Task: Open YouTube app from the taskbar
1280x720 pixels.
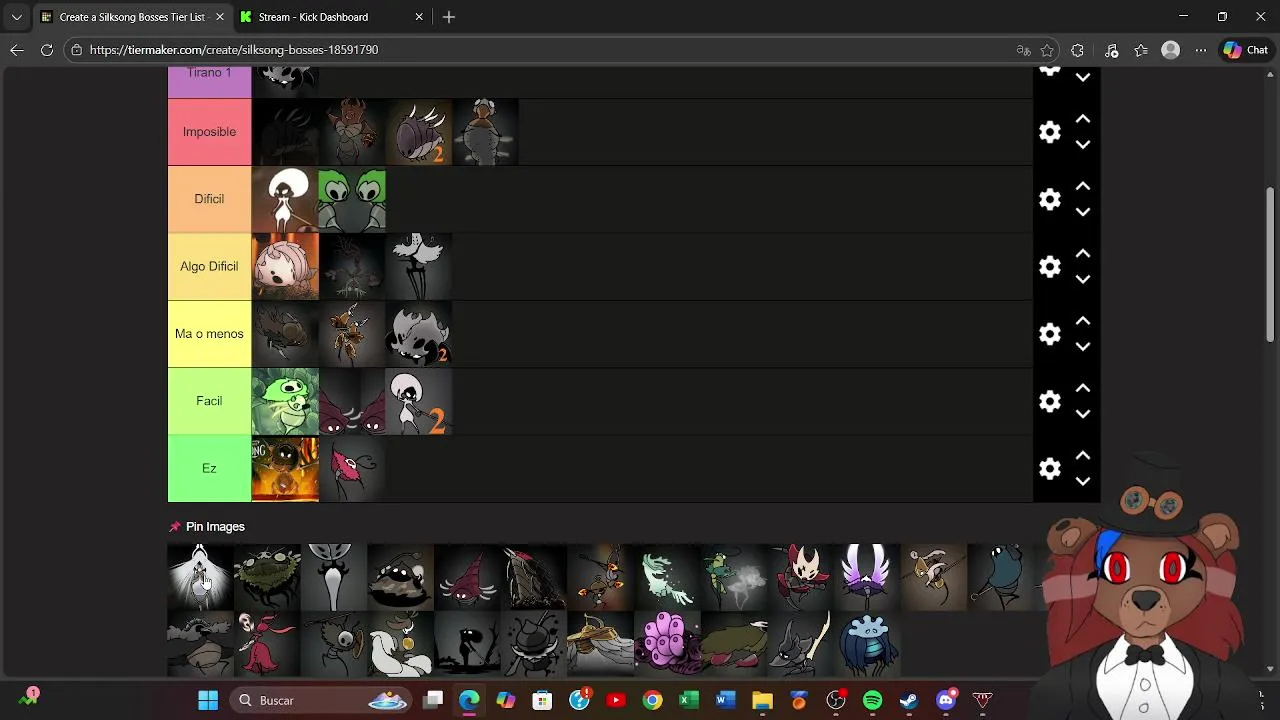Action: coord(616,700)
